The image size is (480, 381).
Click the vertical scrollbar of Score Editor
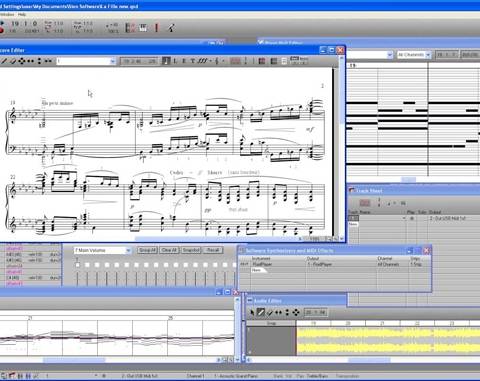pyautogui.click(x=341, y=147)
